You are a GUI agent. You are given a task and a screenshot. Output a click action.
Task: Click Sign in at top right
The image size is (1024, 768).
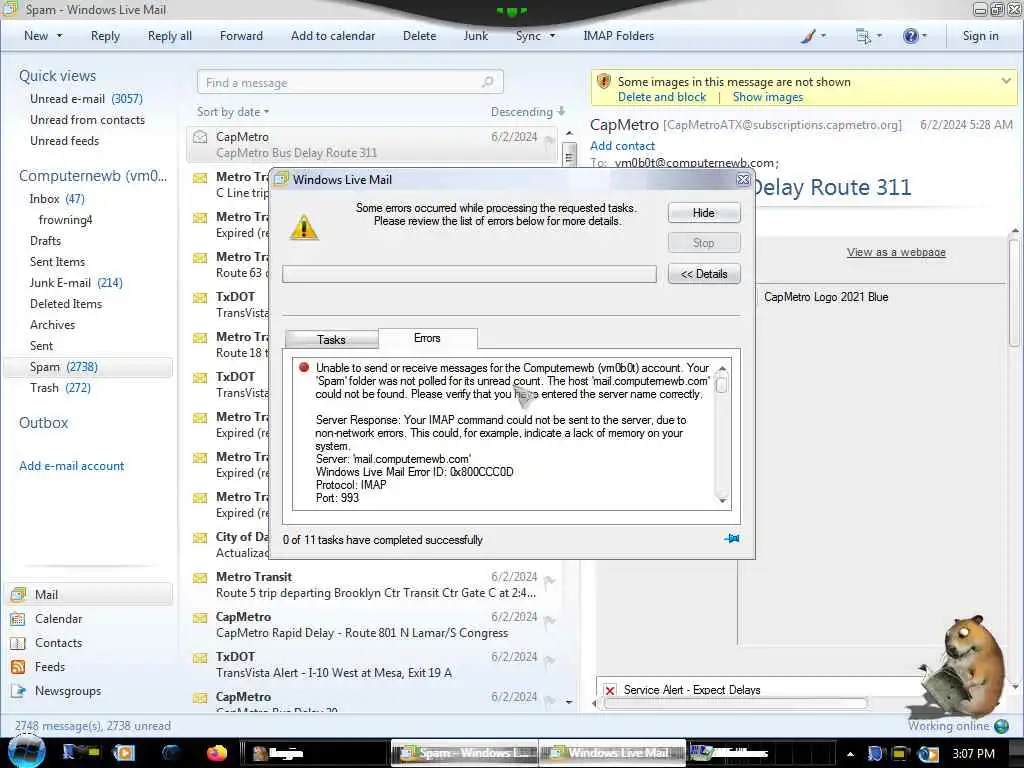tap(980, 36)
